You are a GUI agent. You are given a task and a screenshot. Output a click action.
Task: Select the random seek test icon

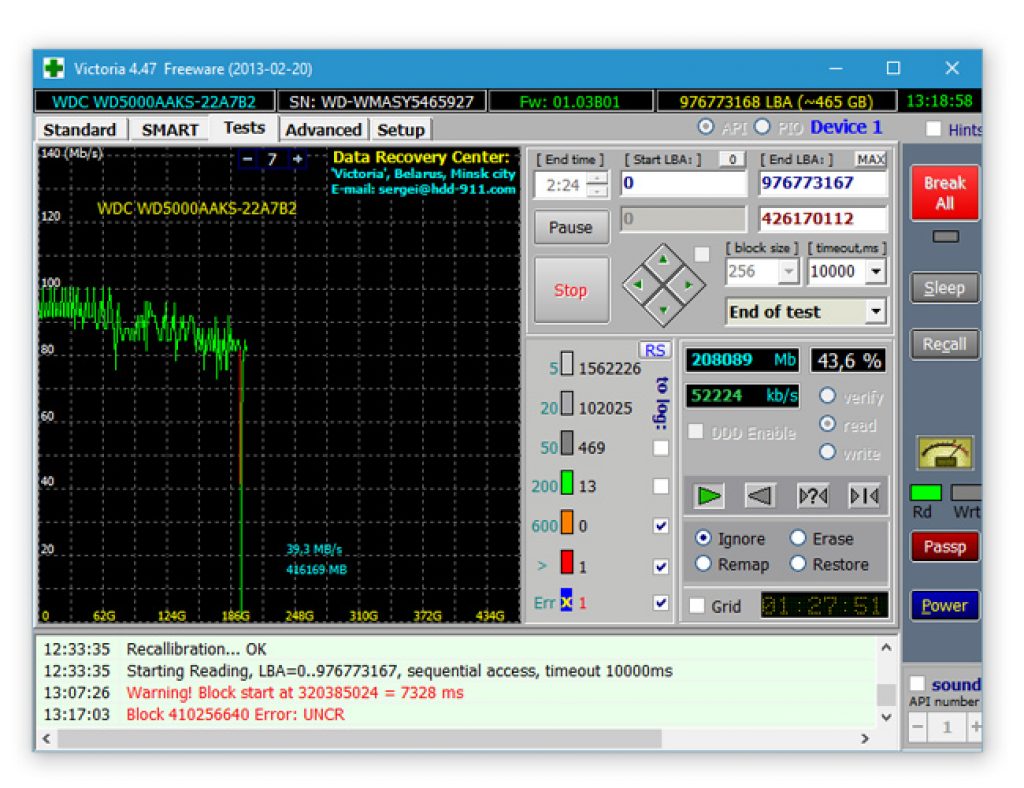pyautogui.click(x=813, y=496)
